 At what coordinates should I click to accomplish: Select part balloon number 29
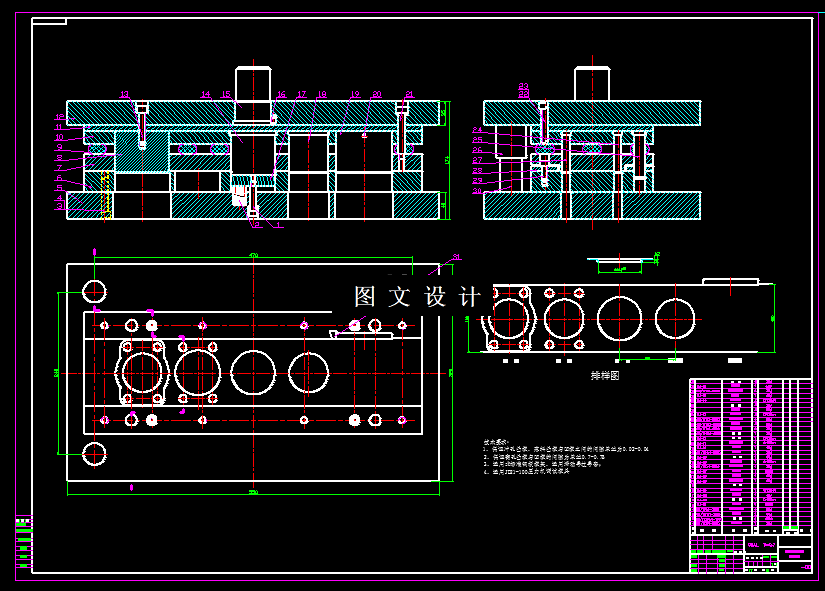(477, 181)
